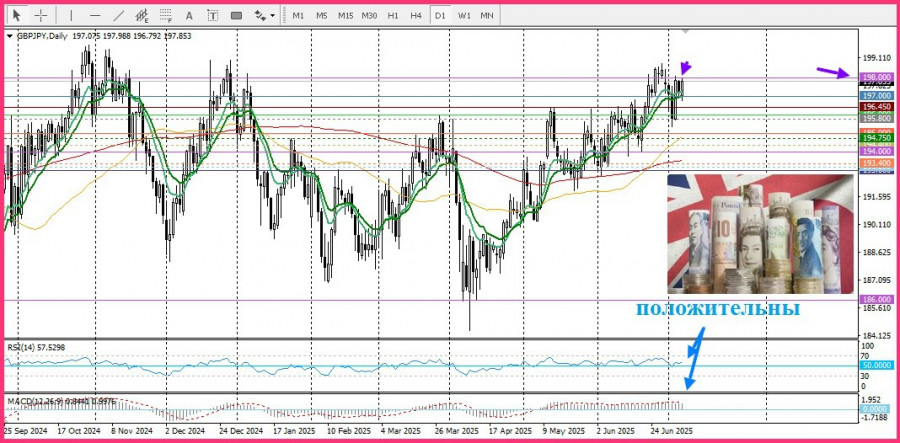Click the 186.000 purple price label

coord(876,300)
